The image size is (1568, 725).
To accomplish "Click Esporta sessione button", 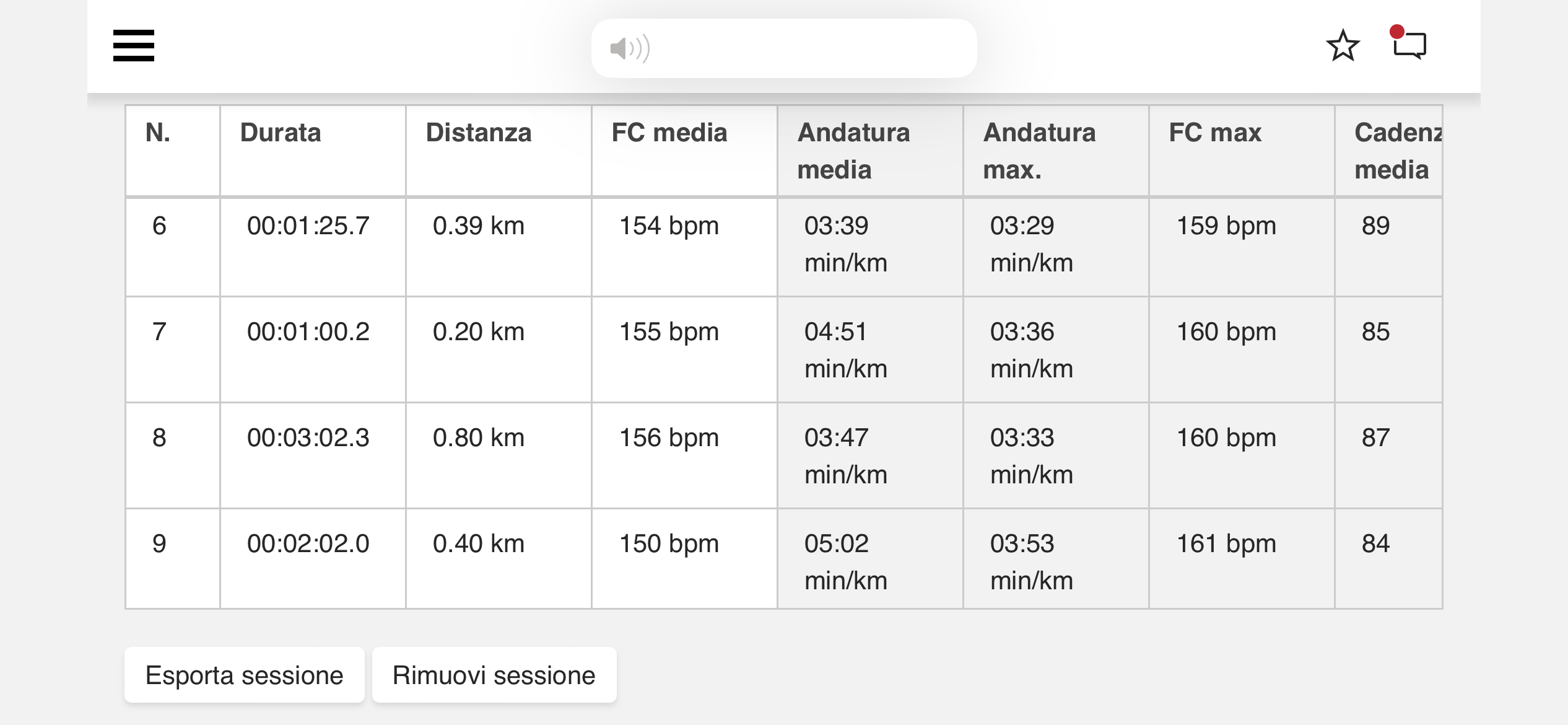I will tap(244, 675).
